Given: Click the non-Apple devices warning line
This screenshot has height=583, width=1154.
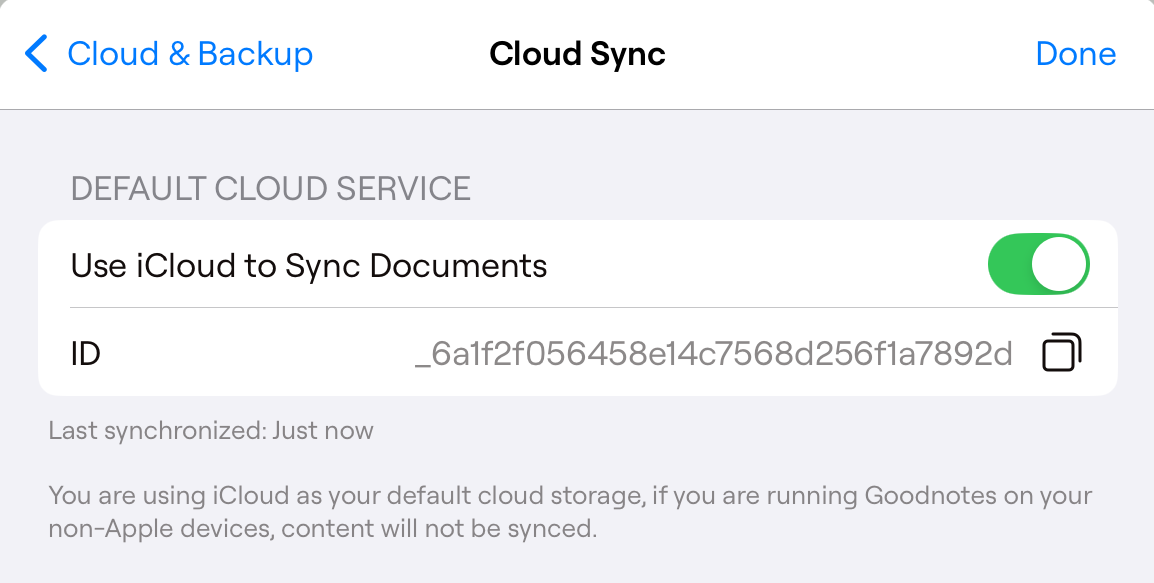Looking at the screenshot, I should pyautogui.click(x=322, y=529).
